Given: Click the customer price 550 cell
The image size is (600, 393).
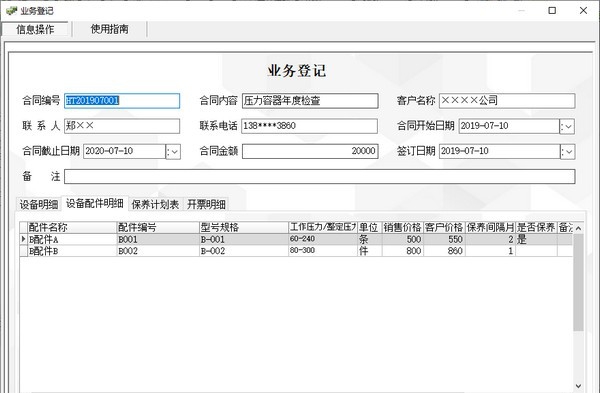Looking at the screenshot, I should (x=444, y=240).
